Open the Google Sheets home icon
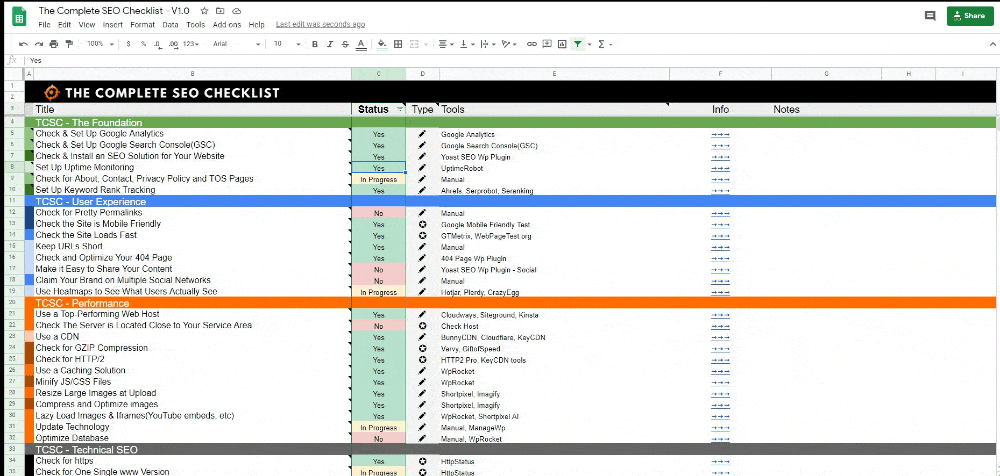 pyautogui.click(x=19, y=17)
